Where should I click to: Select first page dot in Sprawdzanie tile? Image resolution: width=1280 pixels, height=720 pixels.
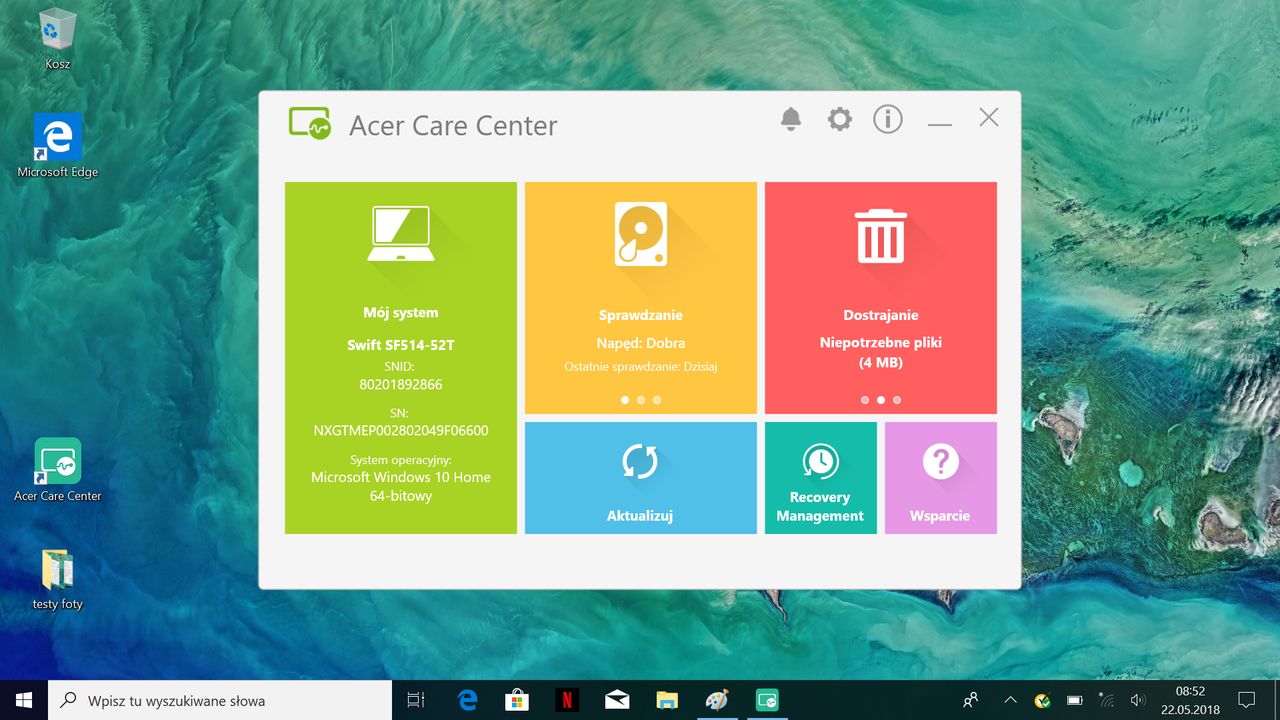(x=625, y=399)
